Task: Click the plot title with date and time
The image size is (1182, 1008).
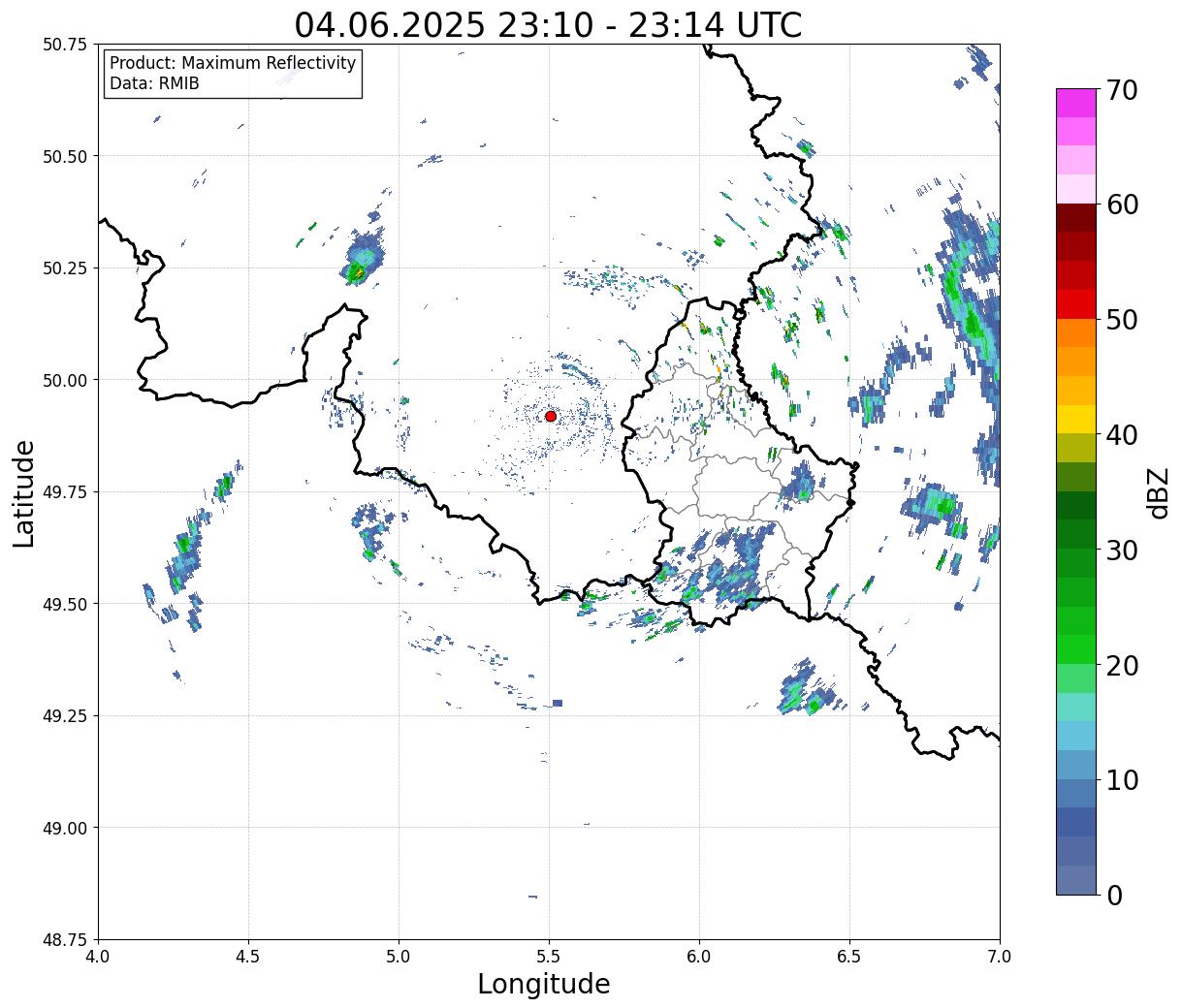Action: click(x=549, y=24)
